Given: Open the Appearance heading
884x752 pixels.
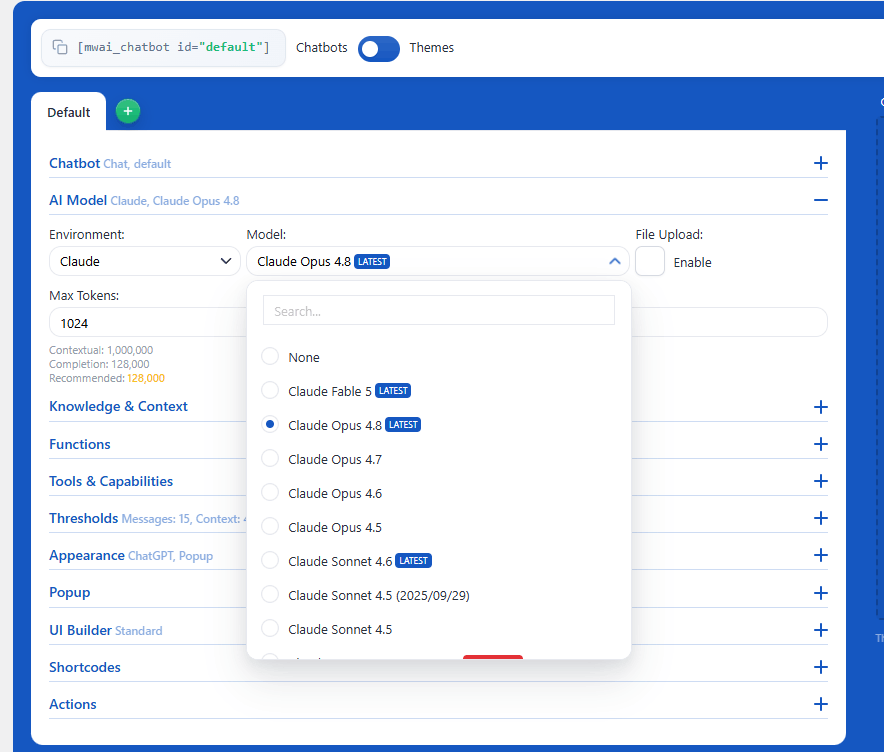Looking at the screenshot, I should coord(87,555).
